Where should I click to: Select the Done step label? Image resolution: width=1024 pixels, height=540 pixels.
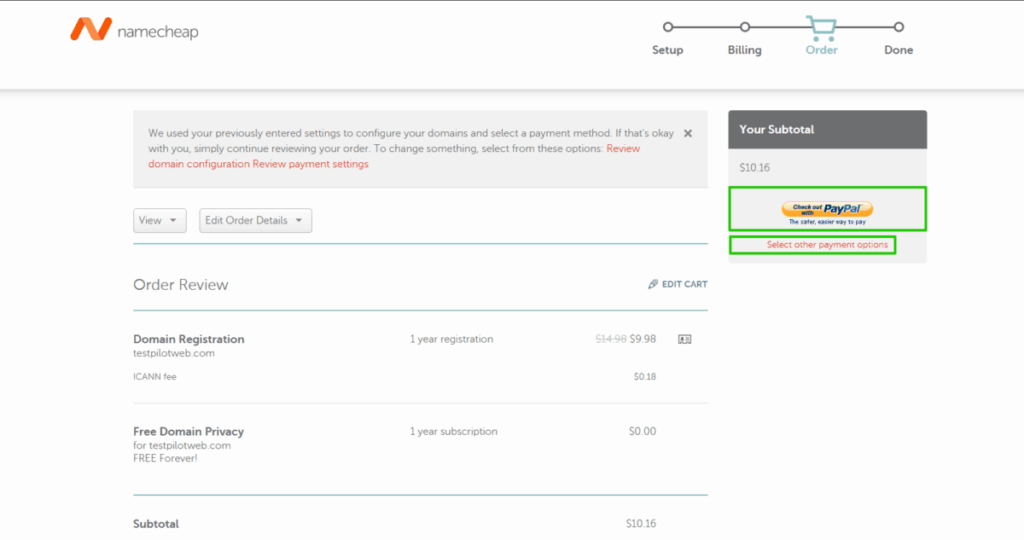coord(898,50)
